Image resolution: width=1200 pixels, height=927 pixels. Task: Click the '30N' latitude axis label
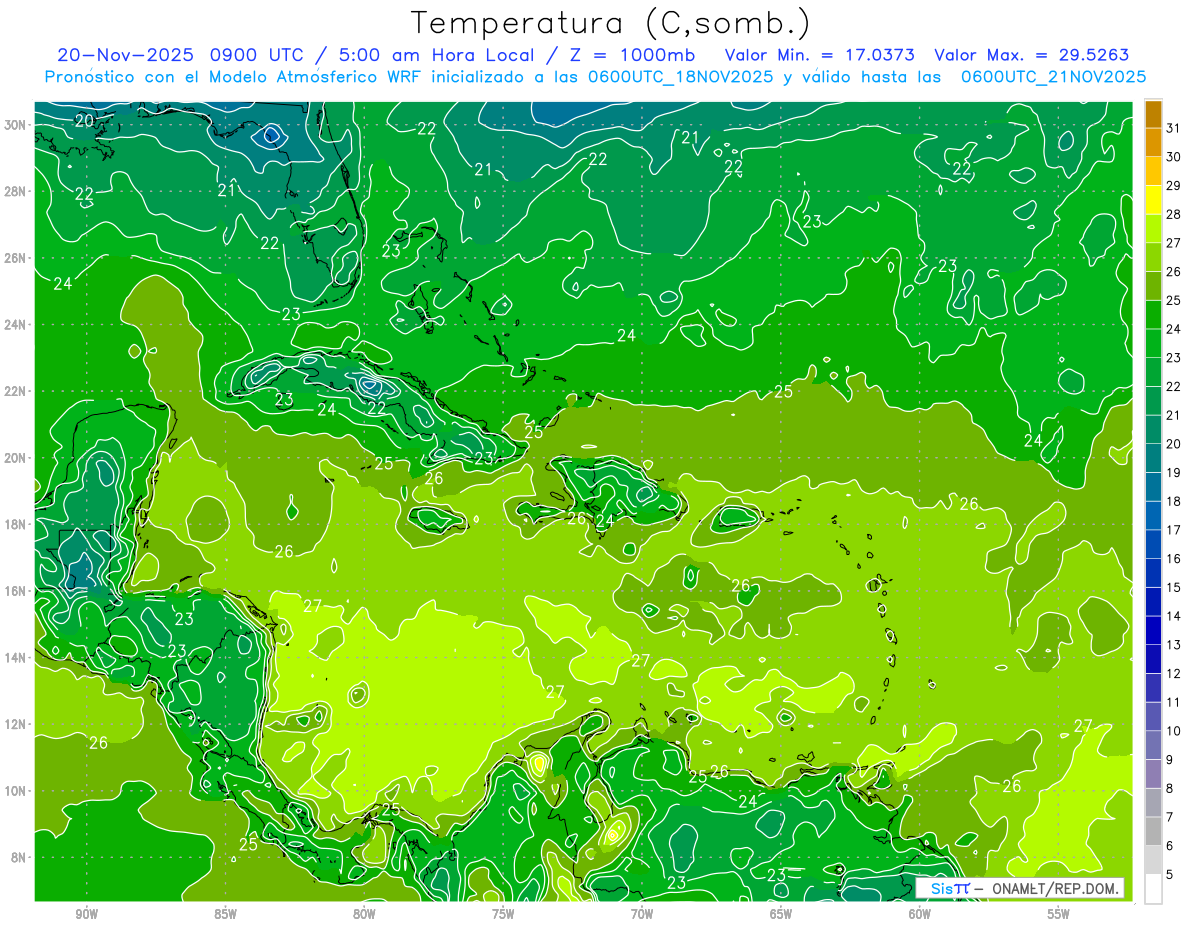pos(15,124)
